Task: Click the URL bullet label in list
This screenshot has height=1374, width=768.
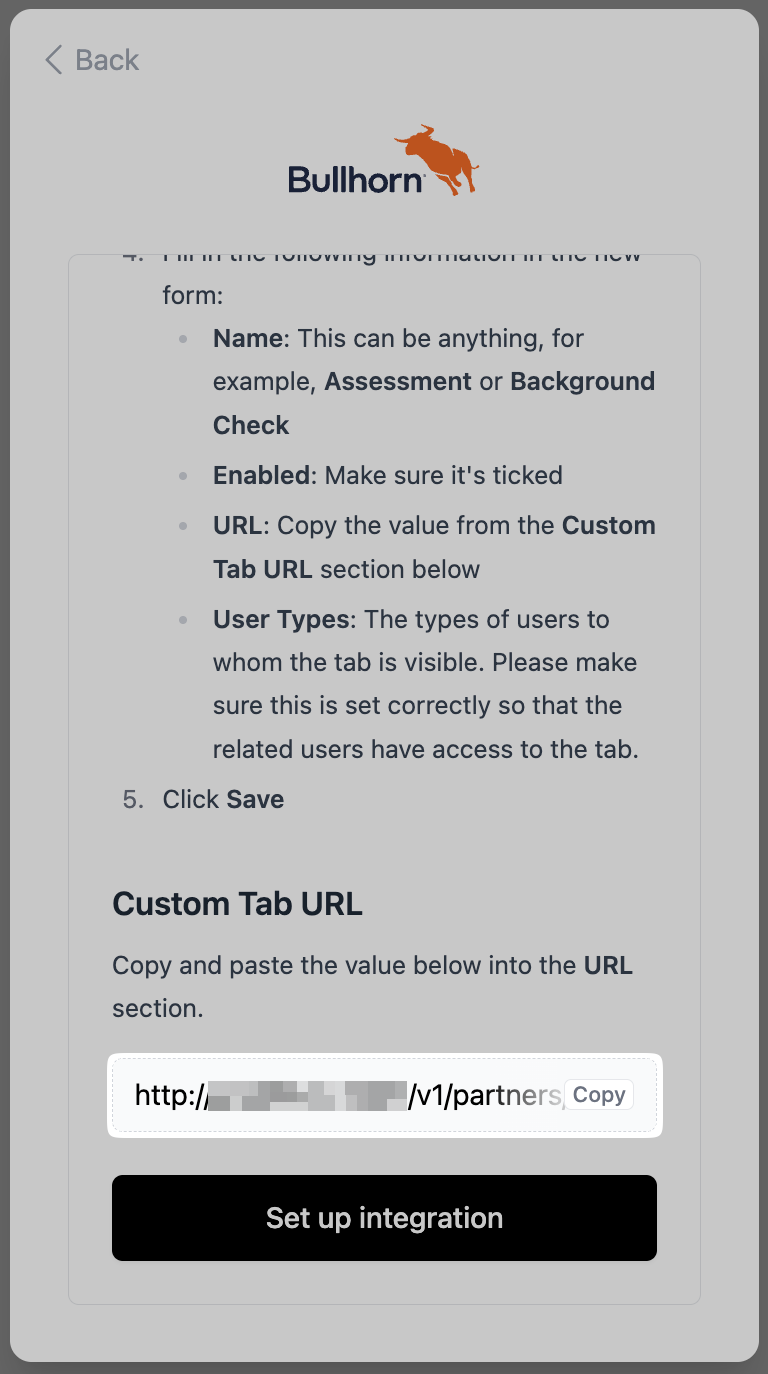Action: (239, 525)
